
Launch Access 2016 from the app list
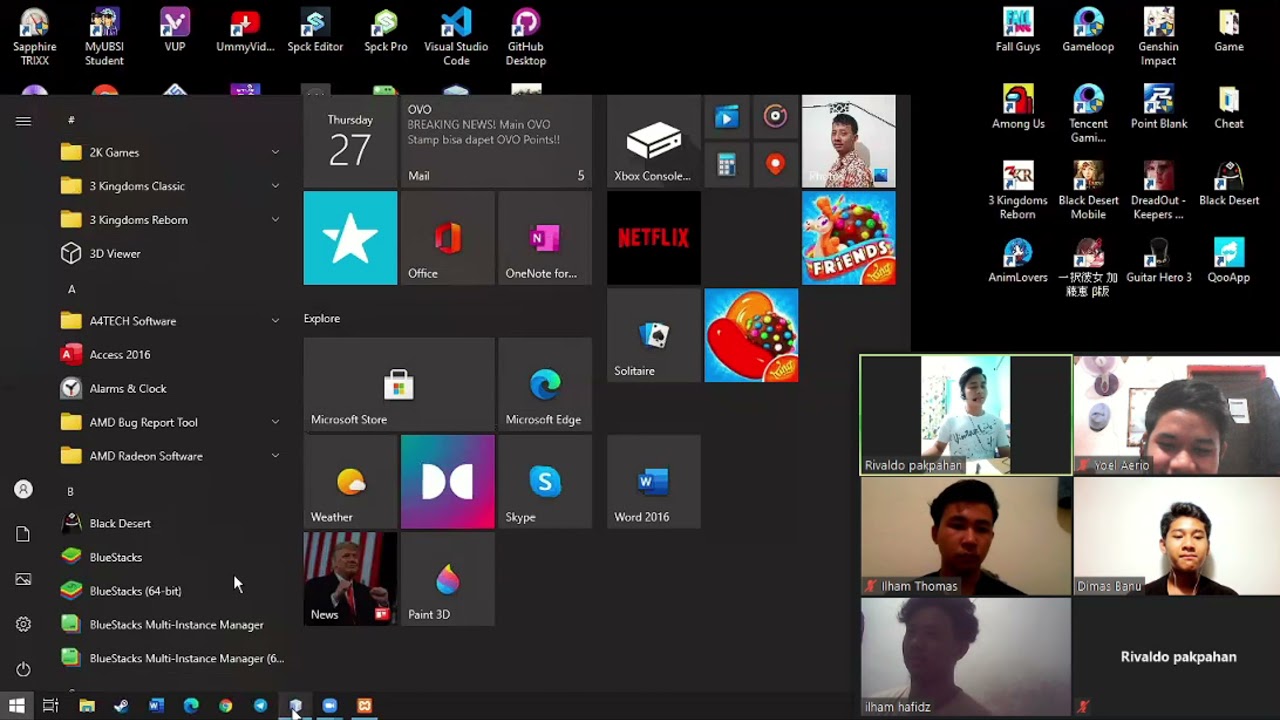(170, 355)
